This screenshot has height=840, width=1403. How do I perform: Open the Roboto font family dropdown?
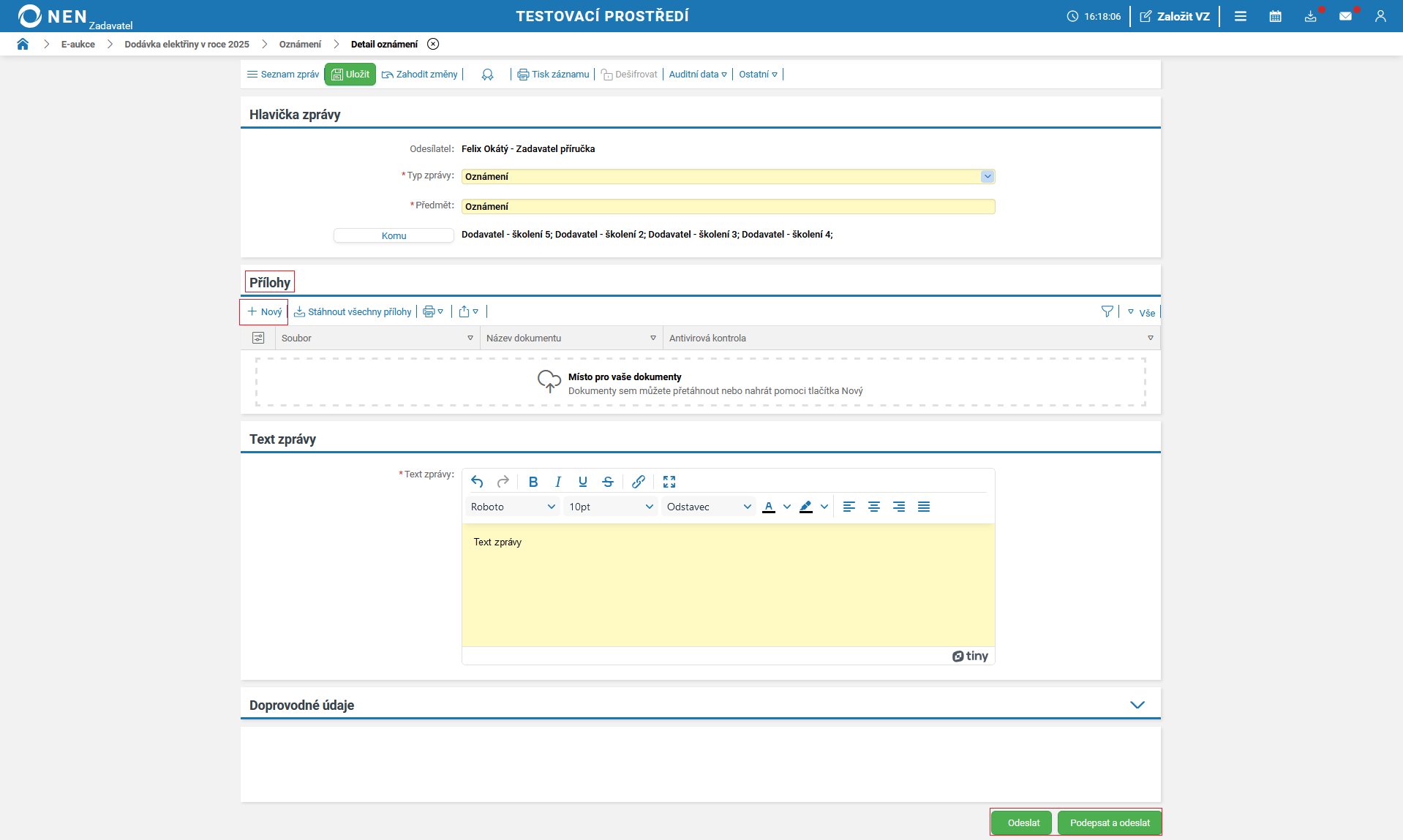(x=513, y=507)
